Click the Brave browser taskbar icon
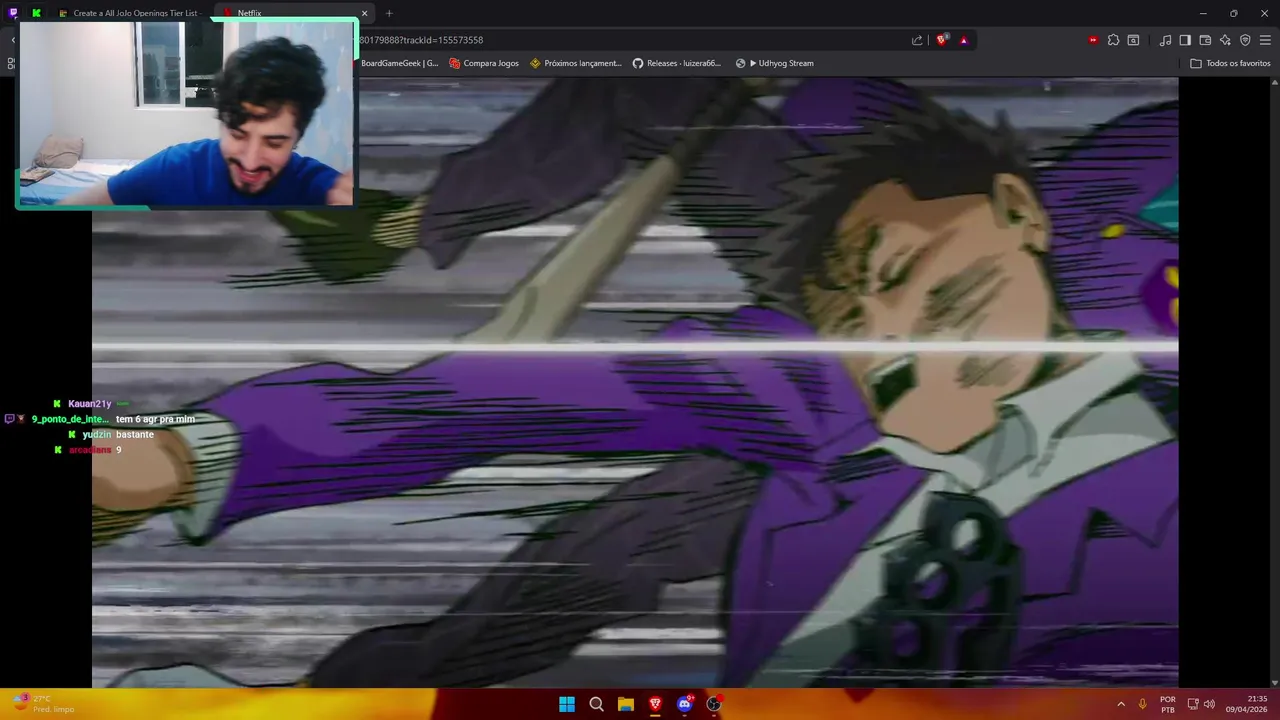 pyautogui.click(x=655, y=704)
